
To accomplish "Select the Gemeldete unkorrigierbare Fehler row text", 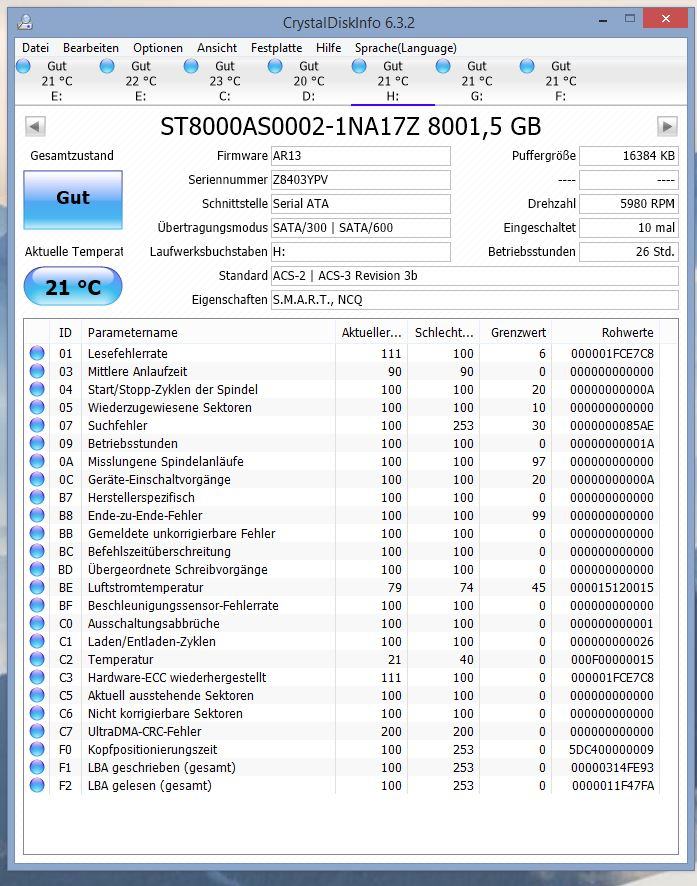I will (x=181, y=533).
